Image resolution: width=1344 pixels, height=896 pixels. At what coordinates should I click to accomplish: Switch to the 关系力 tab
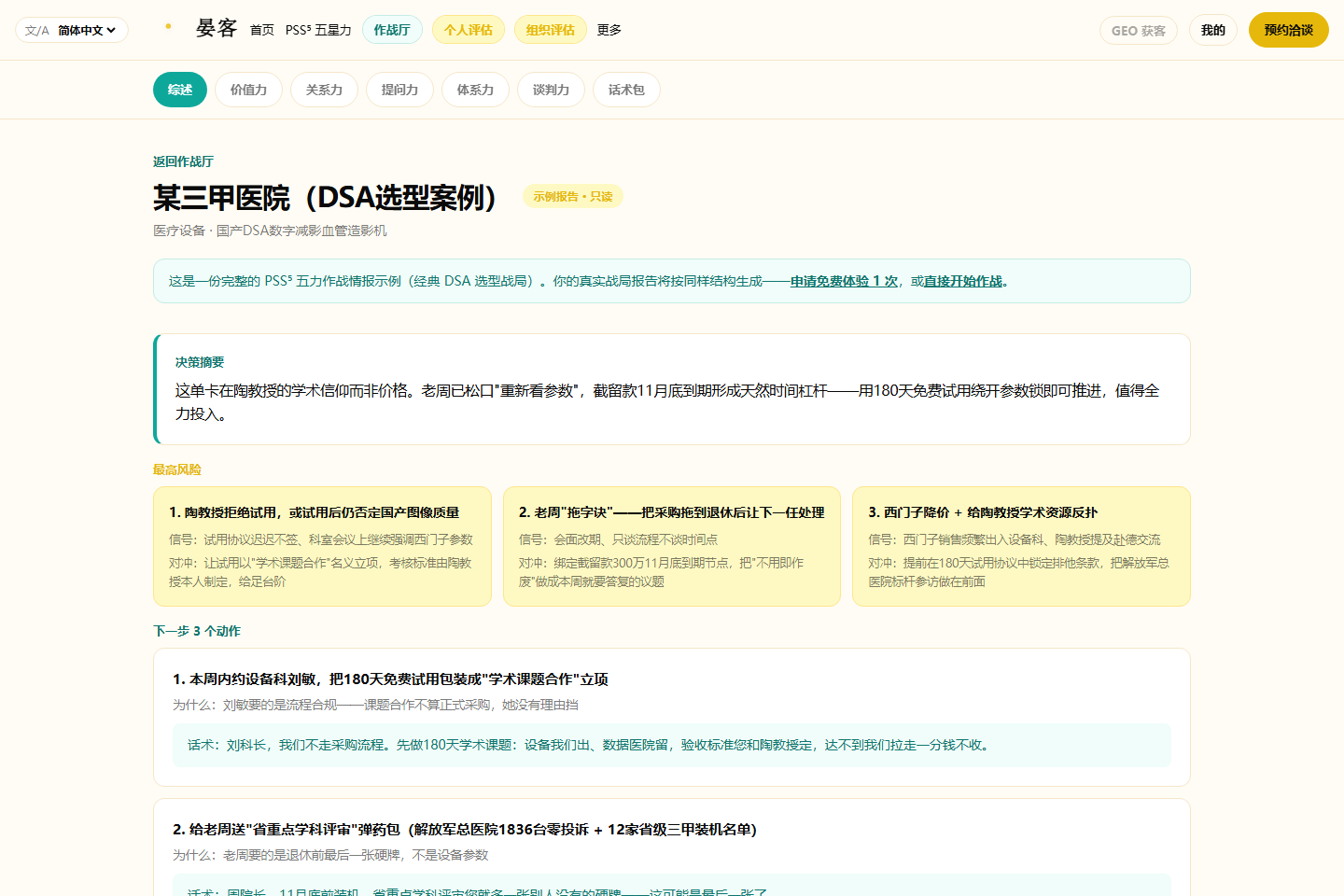[324, 90]
